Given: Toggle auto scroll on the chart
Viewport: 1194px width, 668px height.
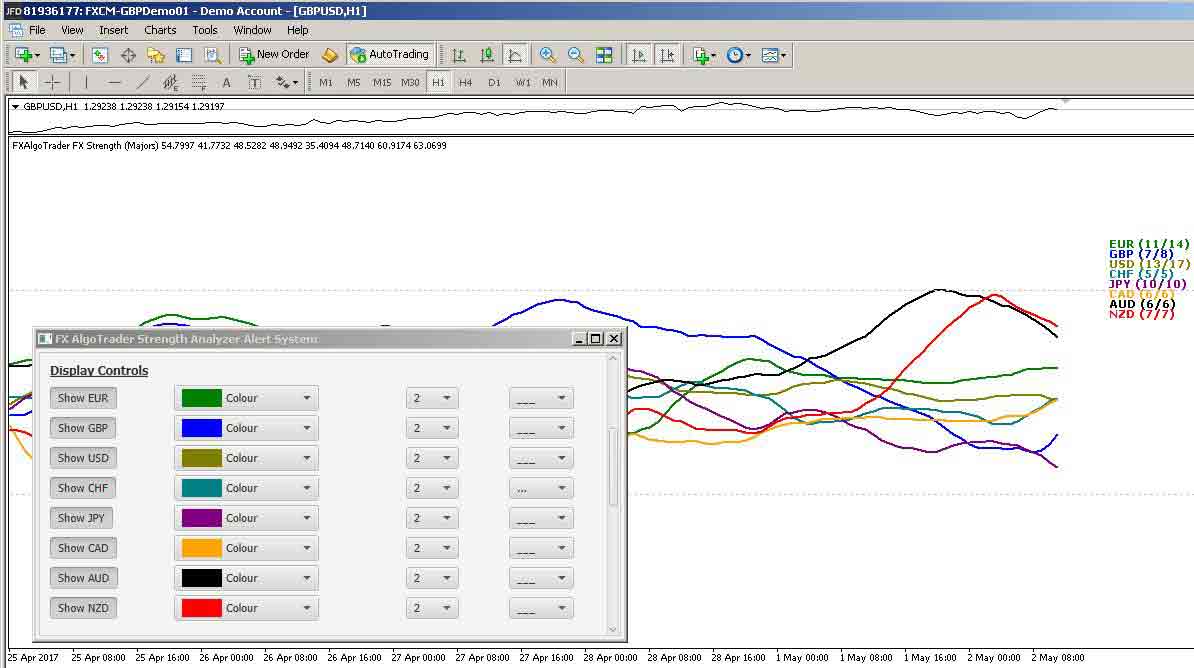Looking at the screenshot, I should pyautogui.click(x=639, y=55).
